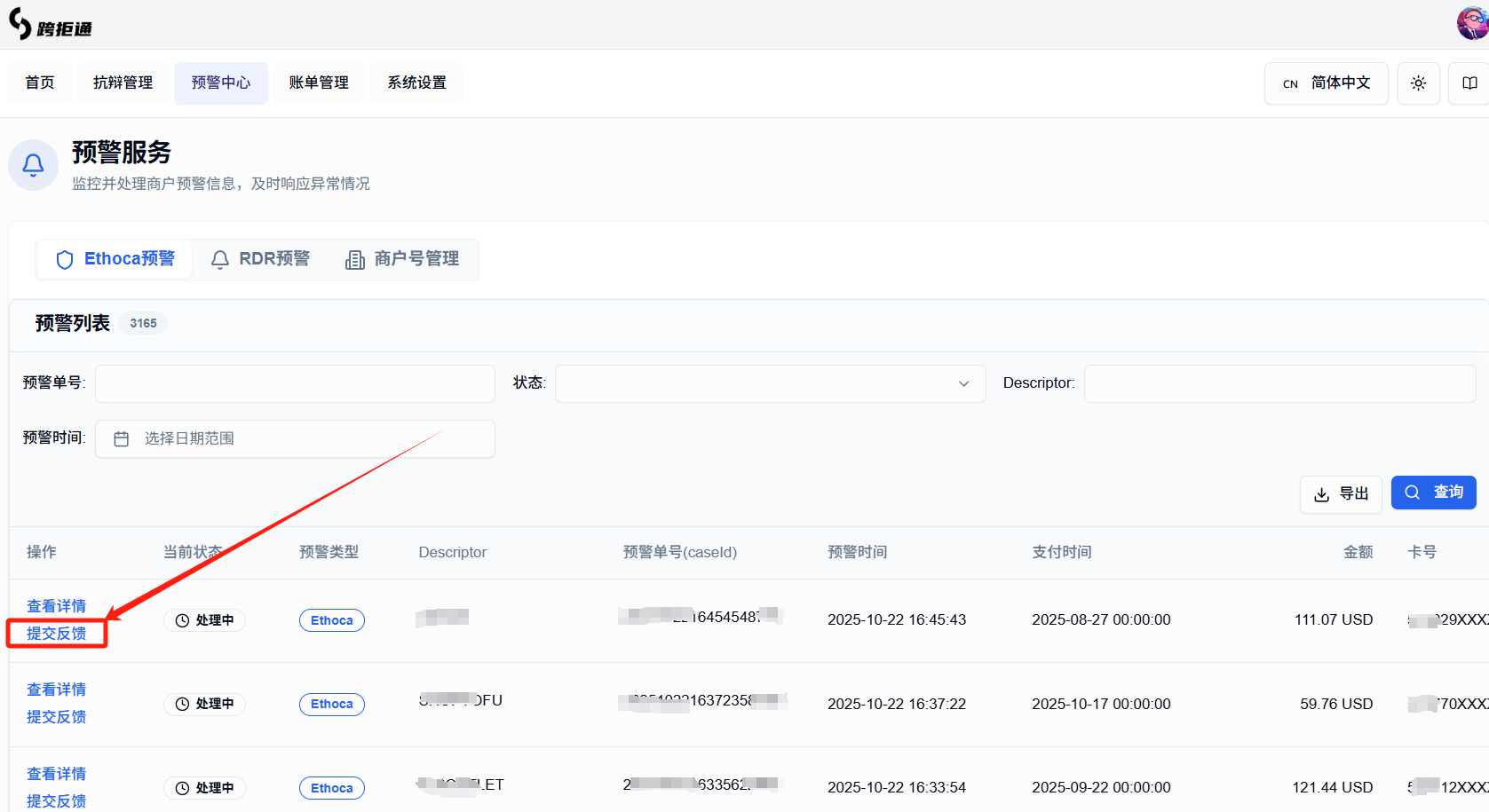The height and width of the screenshot is (812, 1489).
Task: Click the Descriptor column header
Action: [453, 552]
